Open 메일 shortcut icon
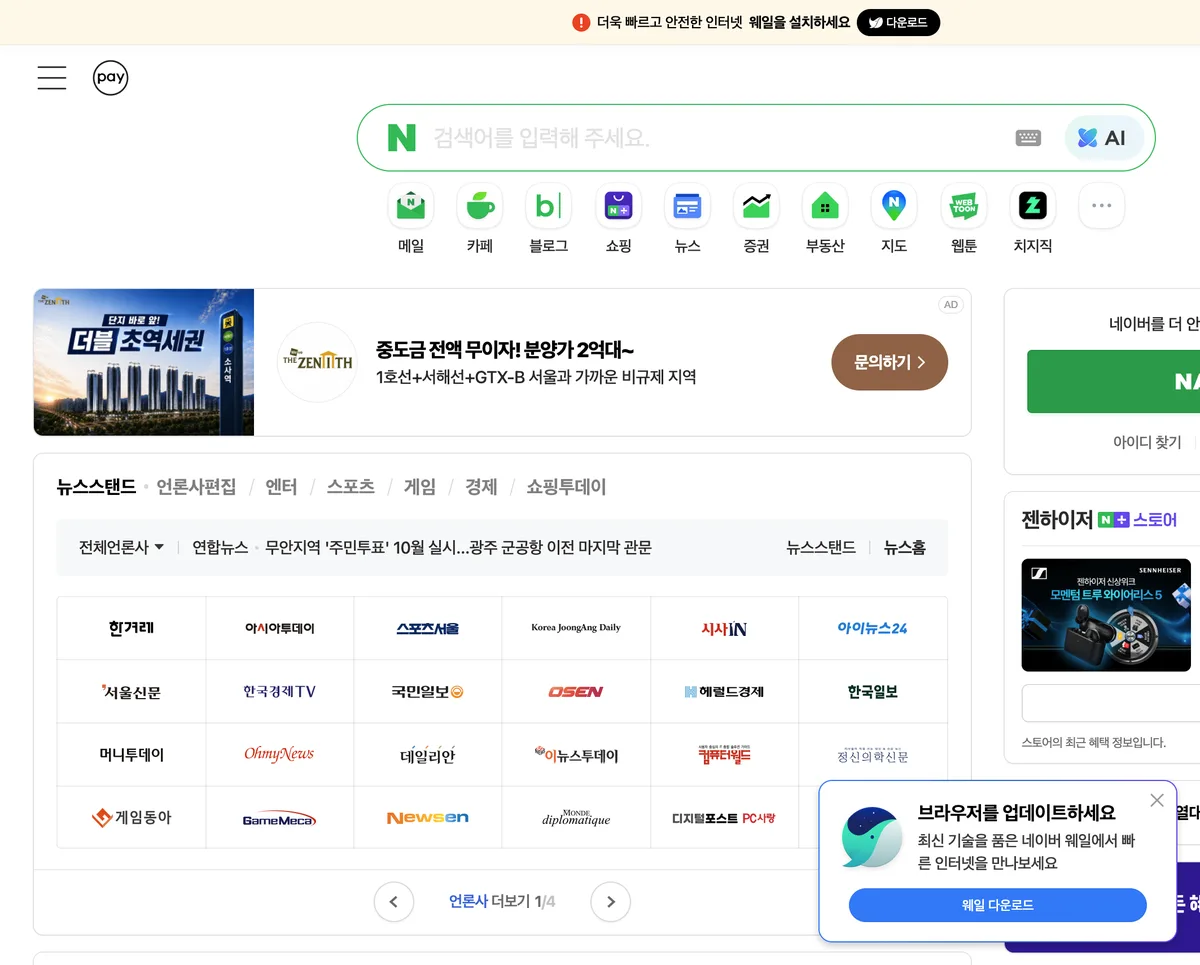1200x965 pixels. point(411,207)
